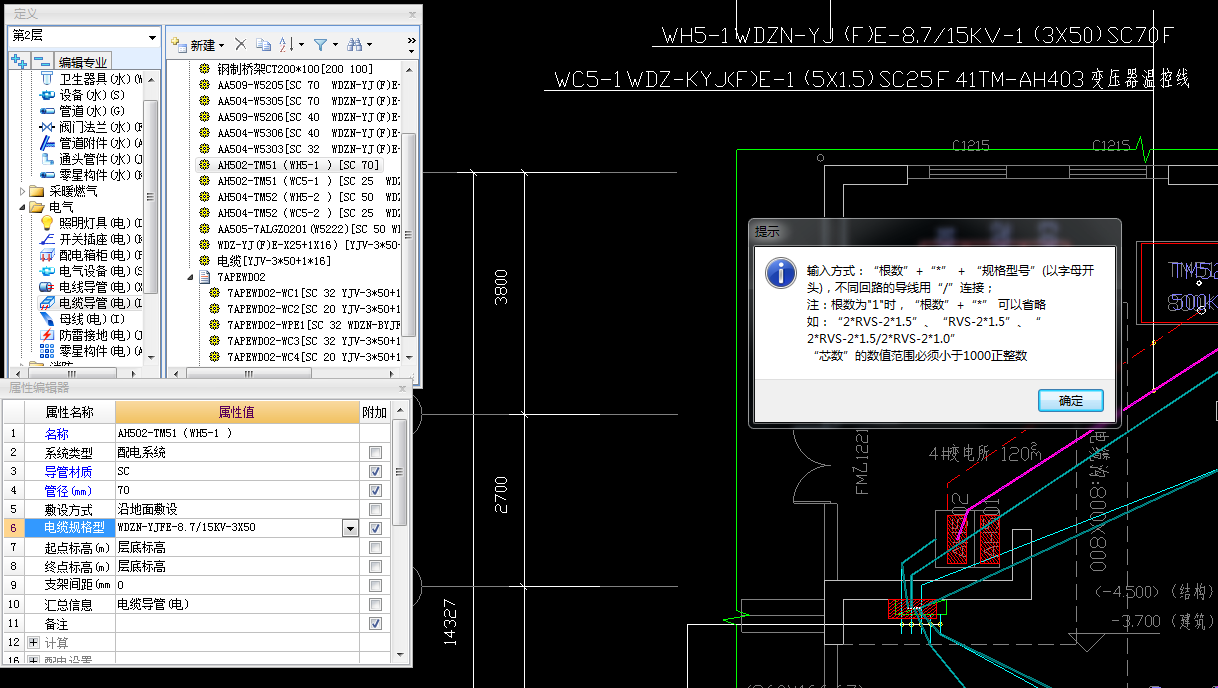
Task: Expand the 采暖燃气 folder
Action: pyautogui.click(x=23, y=191)
